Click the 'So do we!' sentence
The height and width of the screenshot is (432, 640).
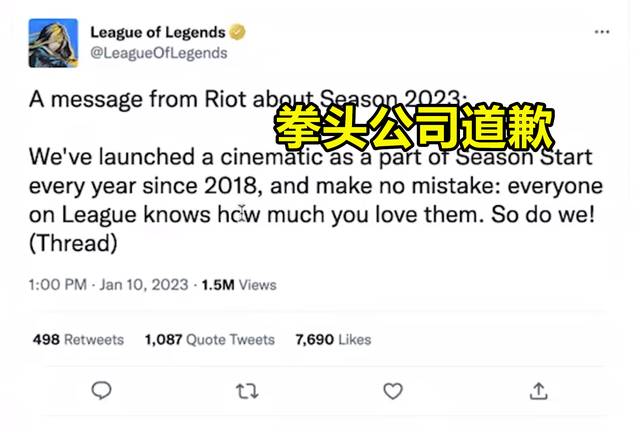point(543,214)
